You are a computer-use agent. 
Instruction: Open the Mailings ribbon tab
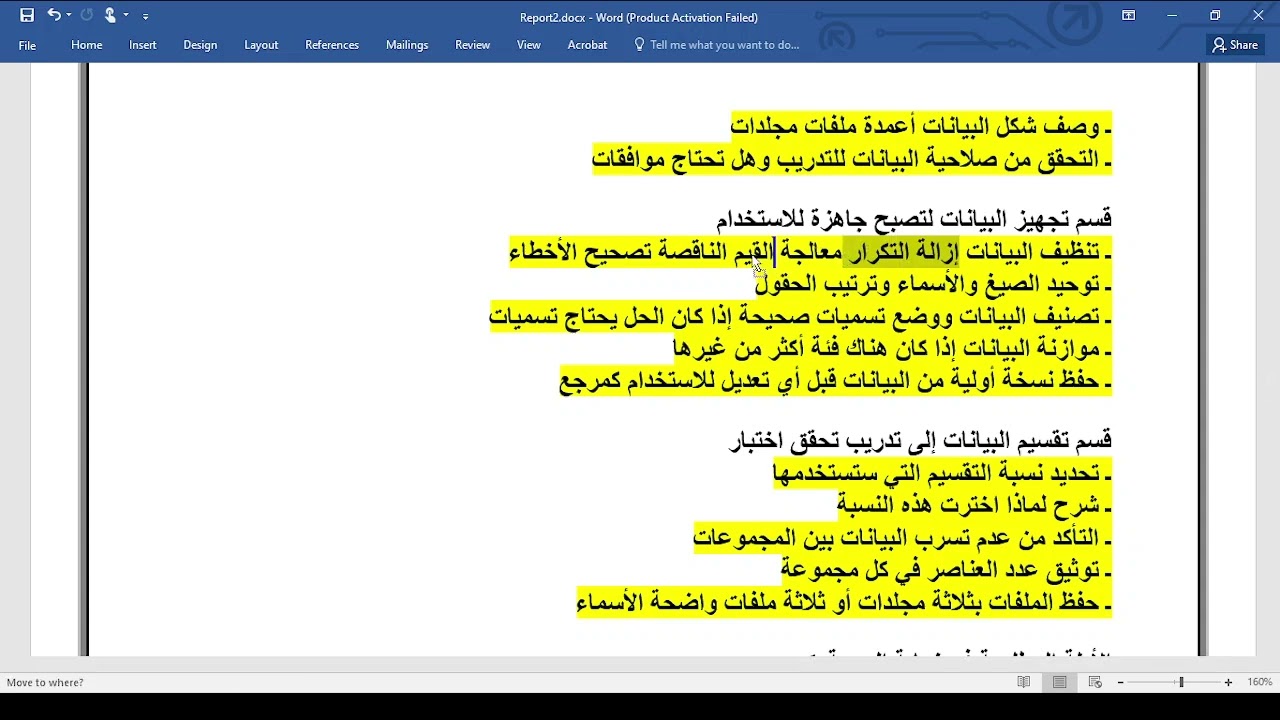[x=407, y=45]
